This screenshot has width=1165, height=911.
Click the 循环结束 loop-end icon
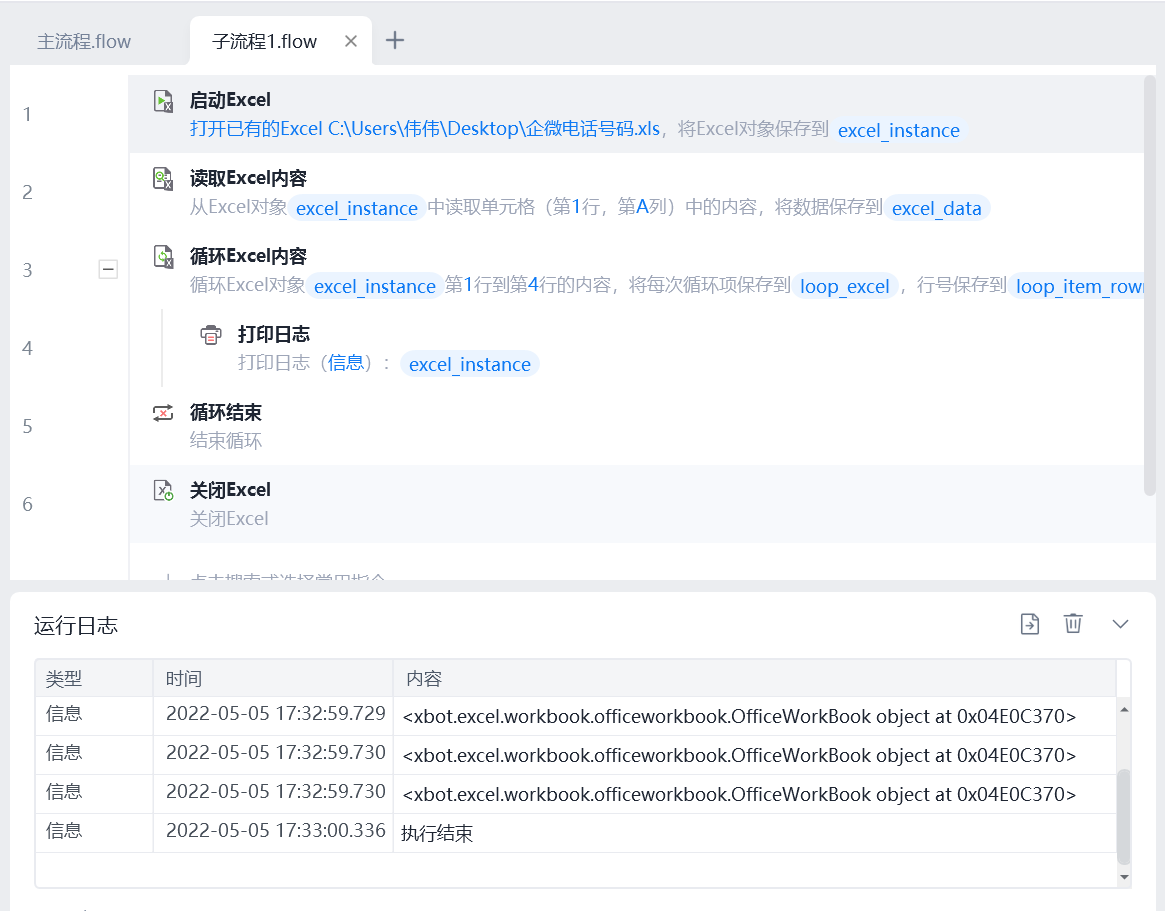pyautogui.click(x=163, y=413)
